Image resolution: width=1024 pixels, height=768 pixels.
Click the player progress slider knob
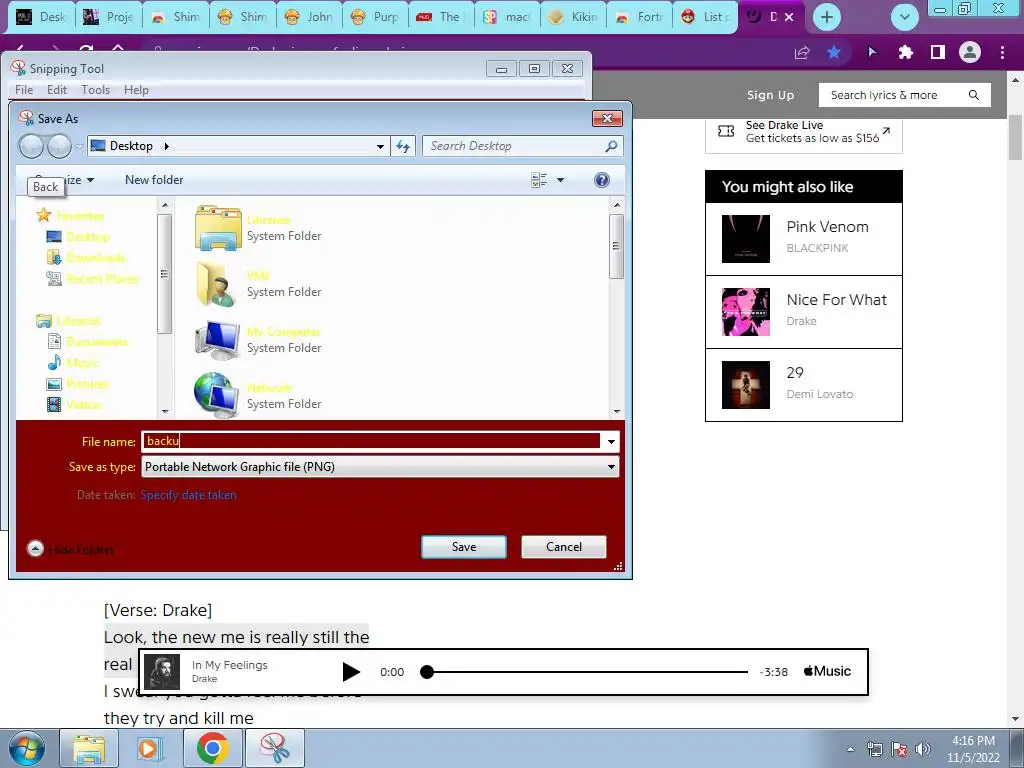tap(427, 671)
